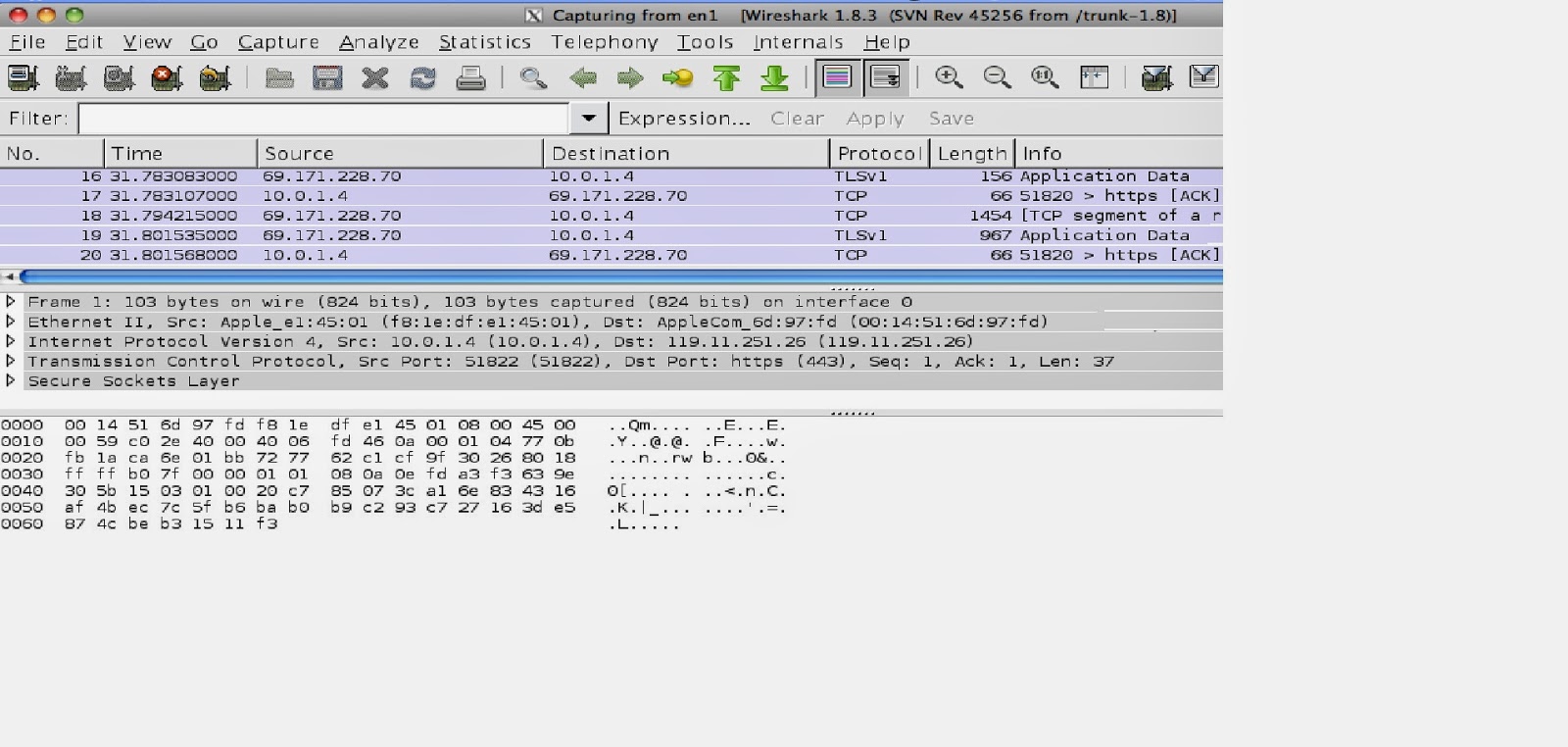
Task: Sort by the Source column header
Action: 401,153
